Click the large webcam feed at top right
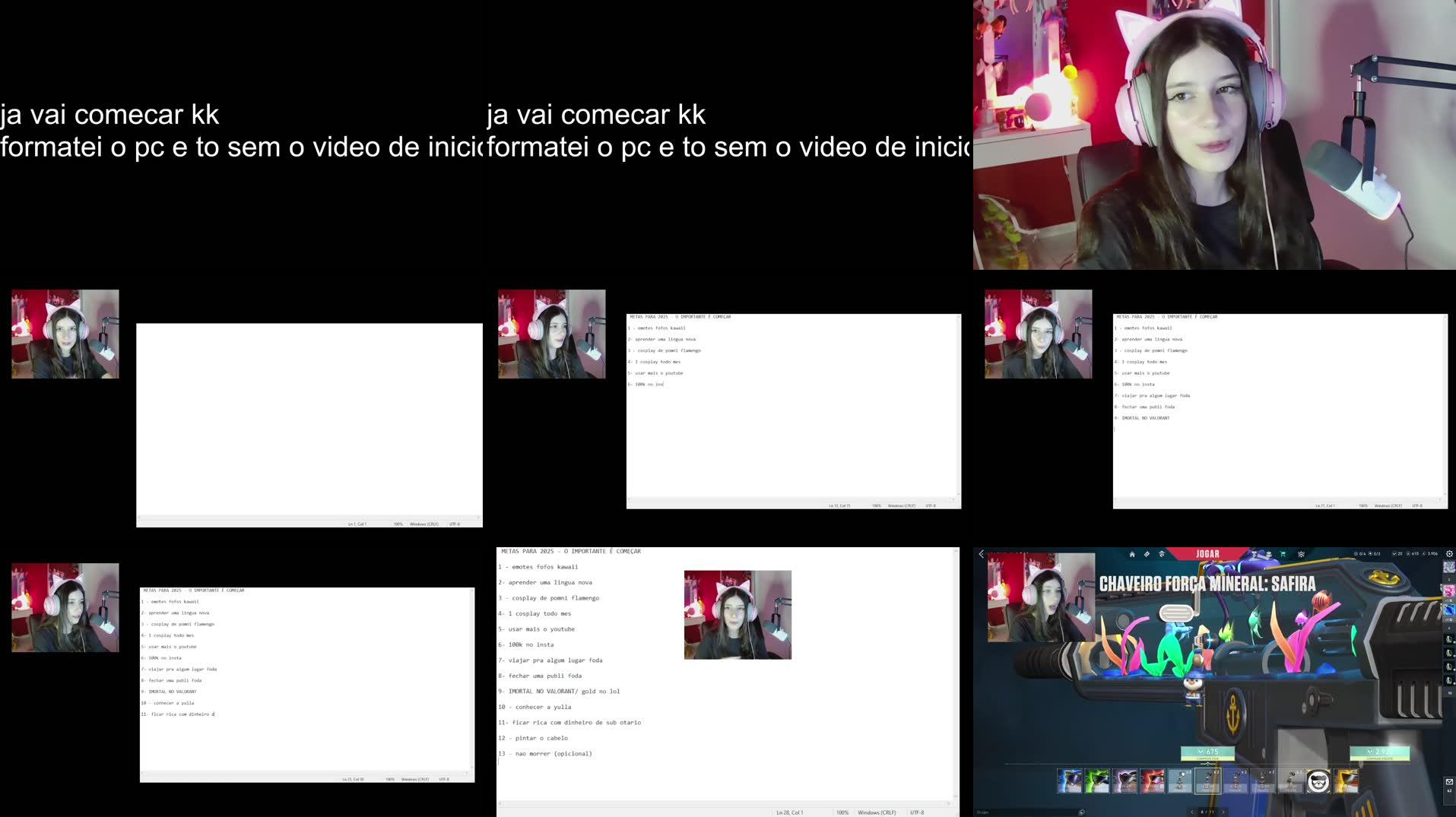Viewport: 1456px width, 817px height. [1214, 135]
